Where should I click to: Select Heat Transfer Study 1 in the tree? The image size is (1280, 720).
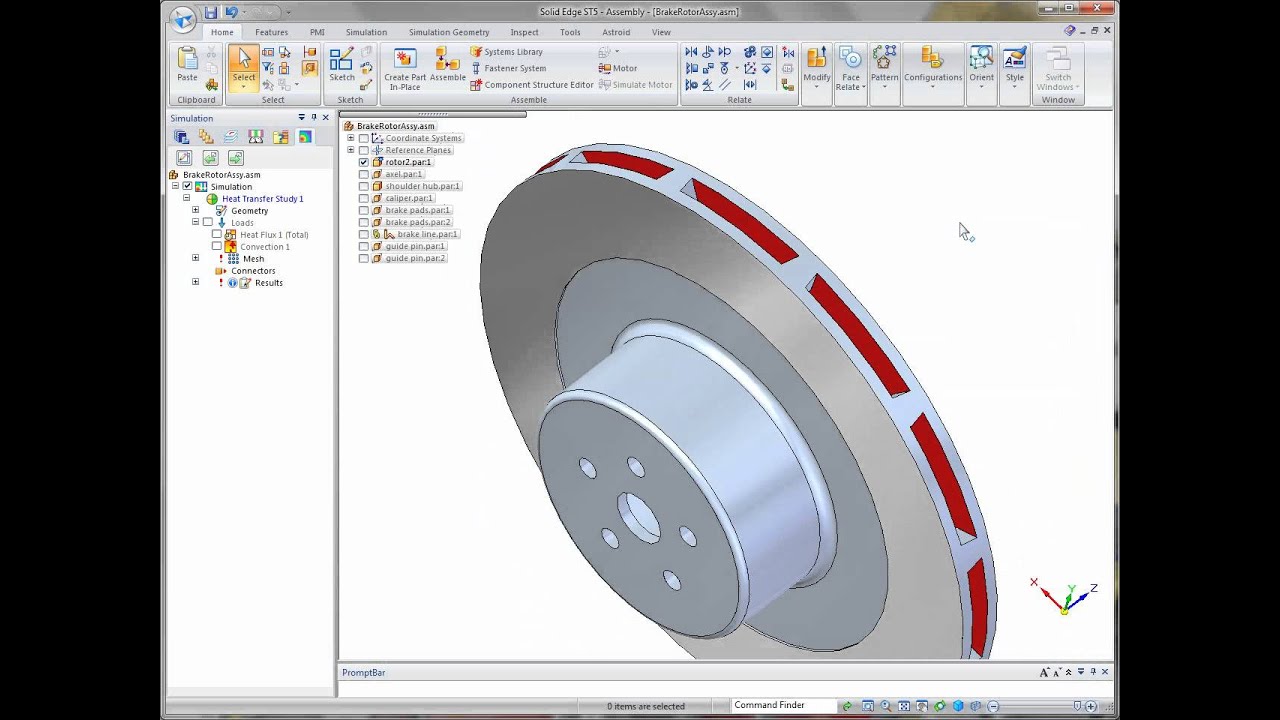[263, 199]
